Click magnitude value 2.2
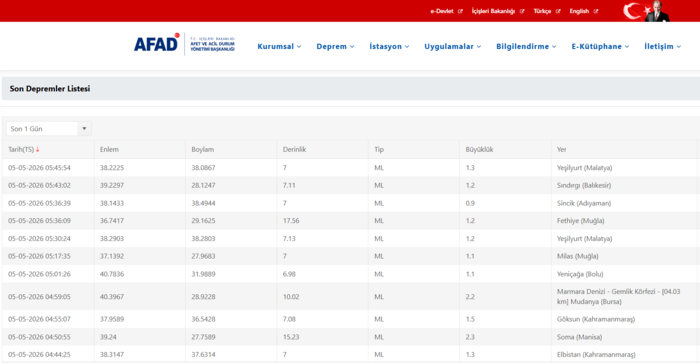The height and width of the screenshot is (363, 700). coord(470,296)
